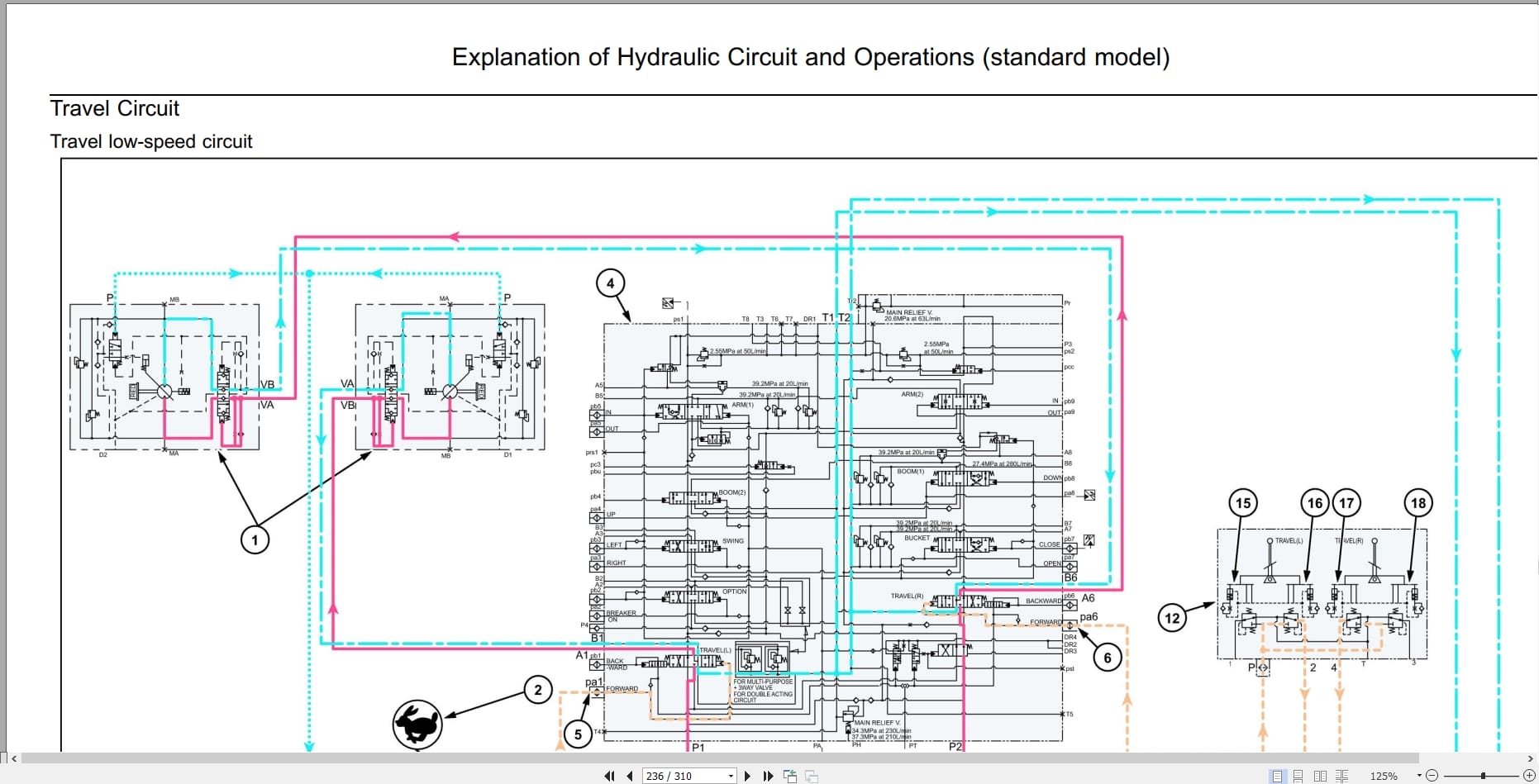Viewport: 1539px width, 784px height.
Task: Open the page number dropdown
Action: tap(731, 775)
